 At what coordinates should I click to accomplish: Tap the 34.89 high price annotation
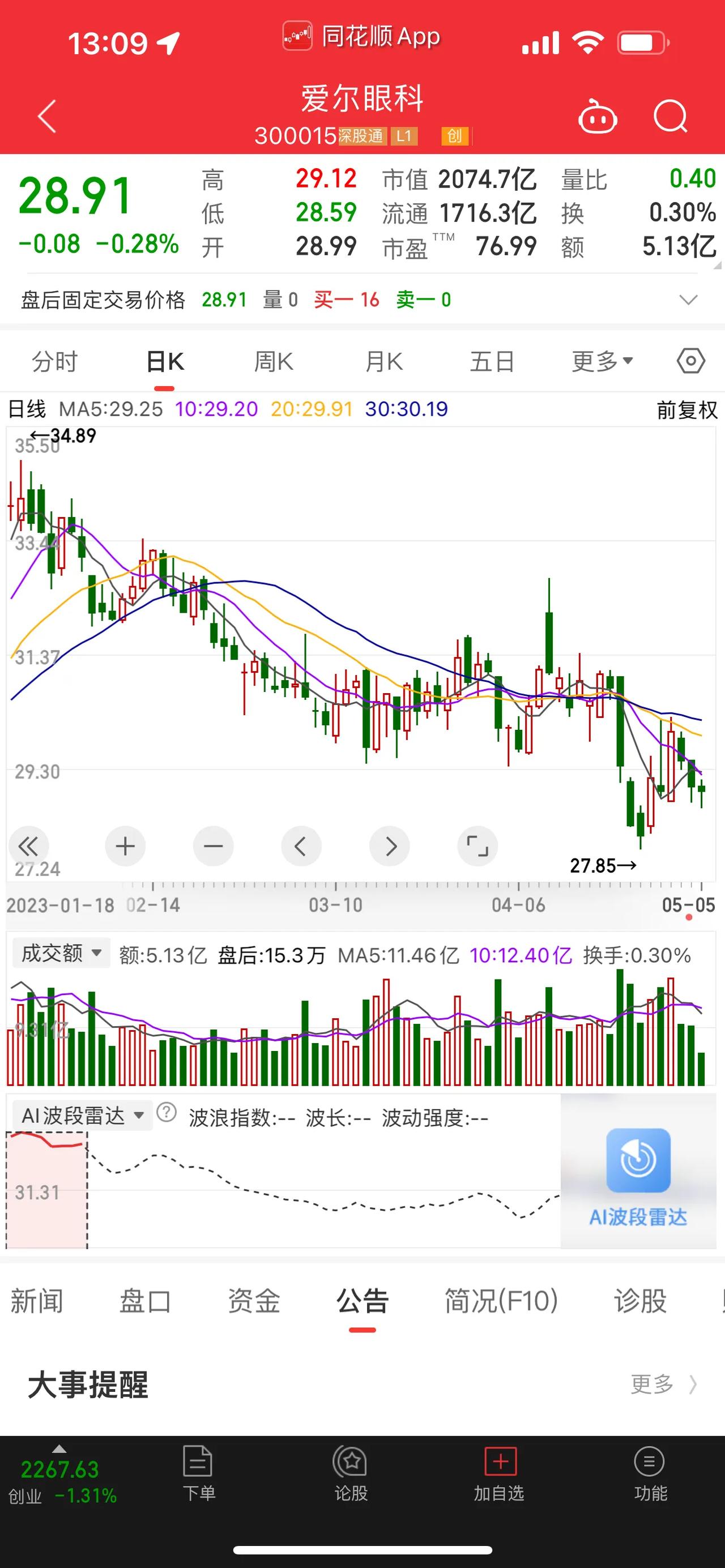(63, 436)
